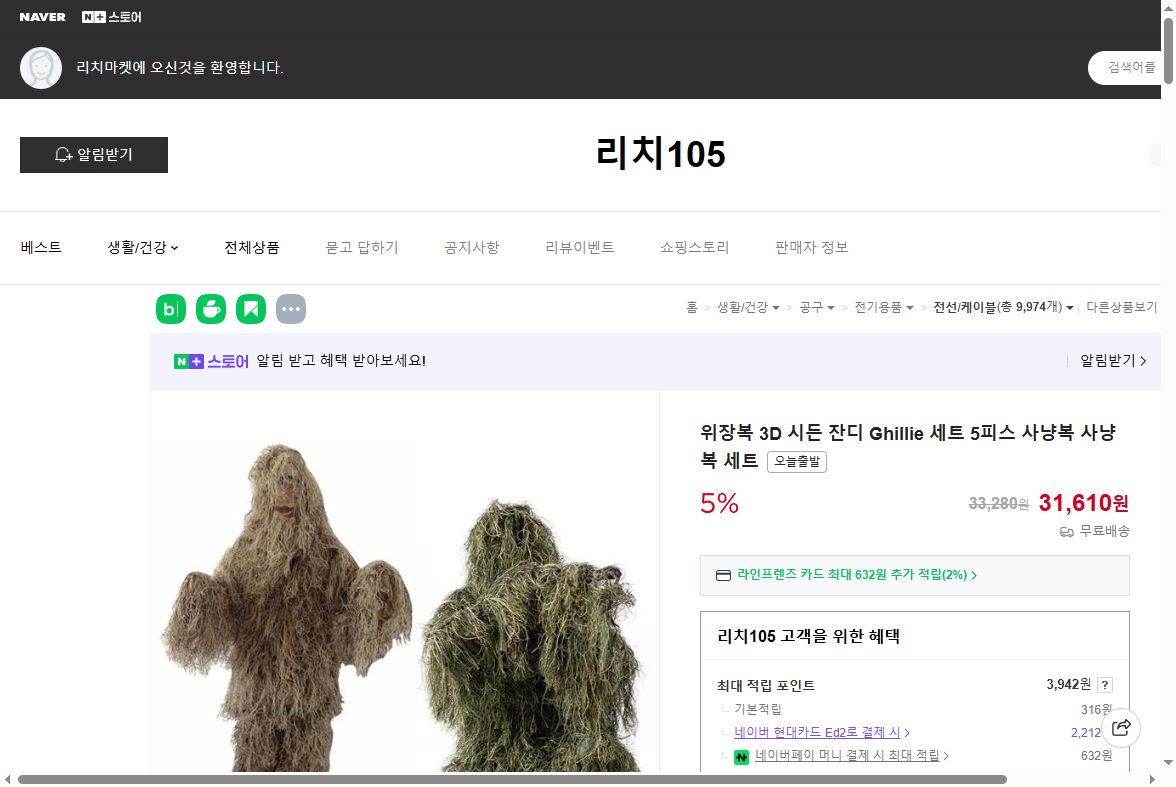Expand the 생활/건강 category dropdown
Screen dimensions: 1176x787
141,247
